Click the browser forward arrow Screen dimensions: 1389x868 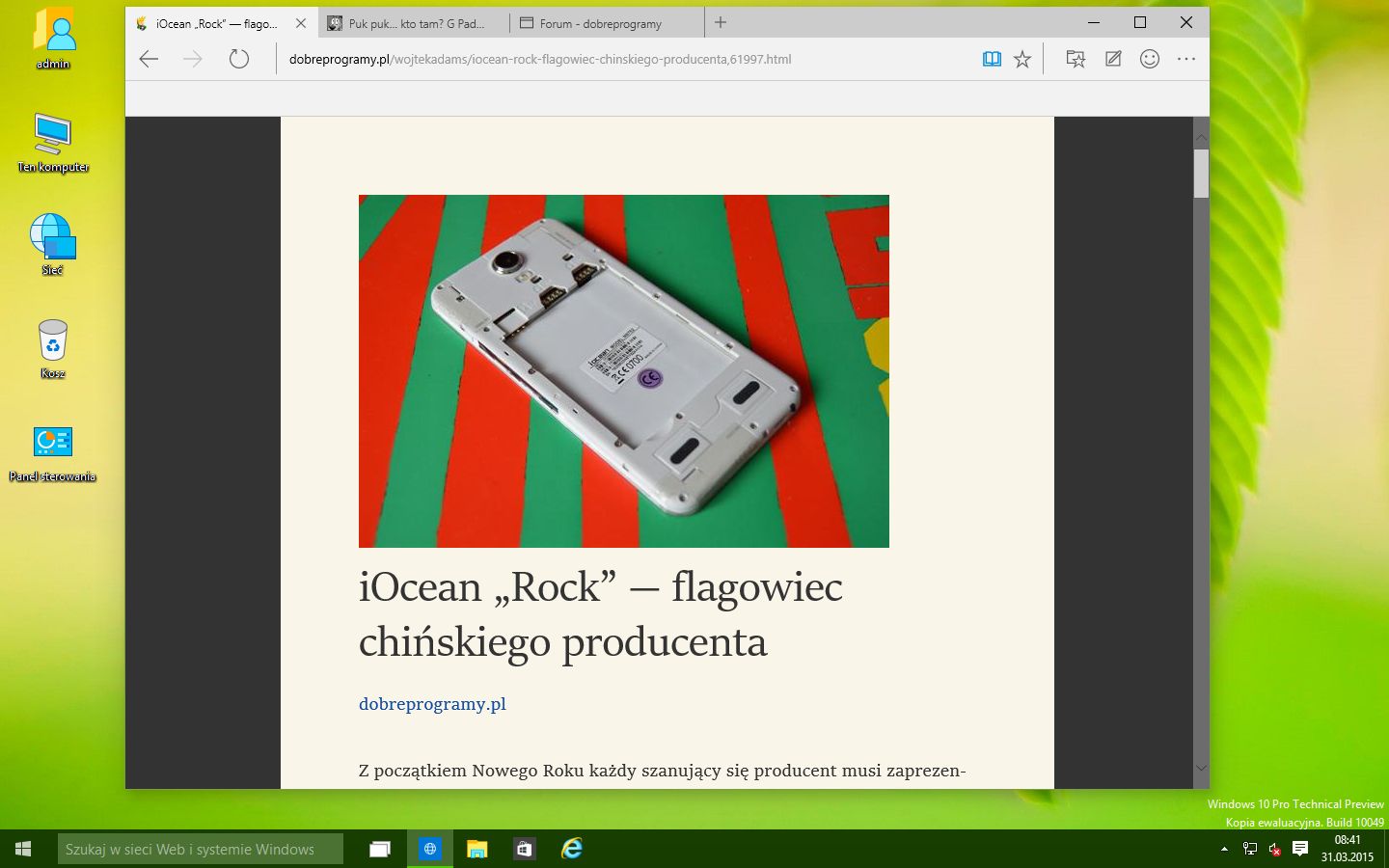[193, 59]
